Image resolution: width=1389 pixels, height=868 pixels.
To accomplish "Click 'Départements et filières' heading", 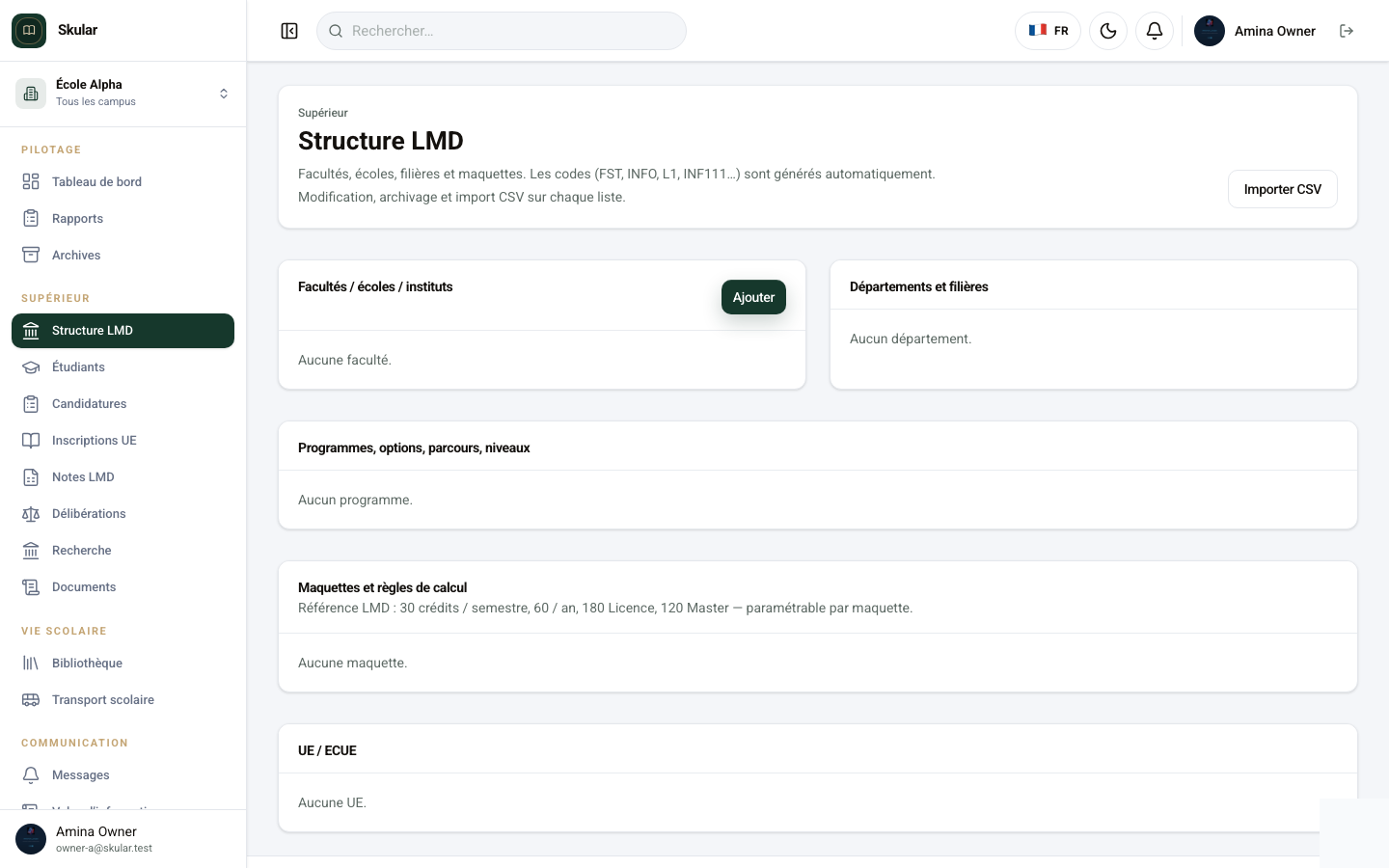I will (918, 286).
